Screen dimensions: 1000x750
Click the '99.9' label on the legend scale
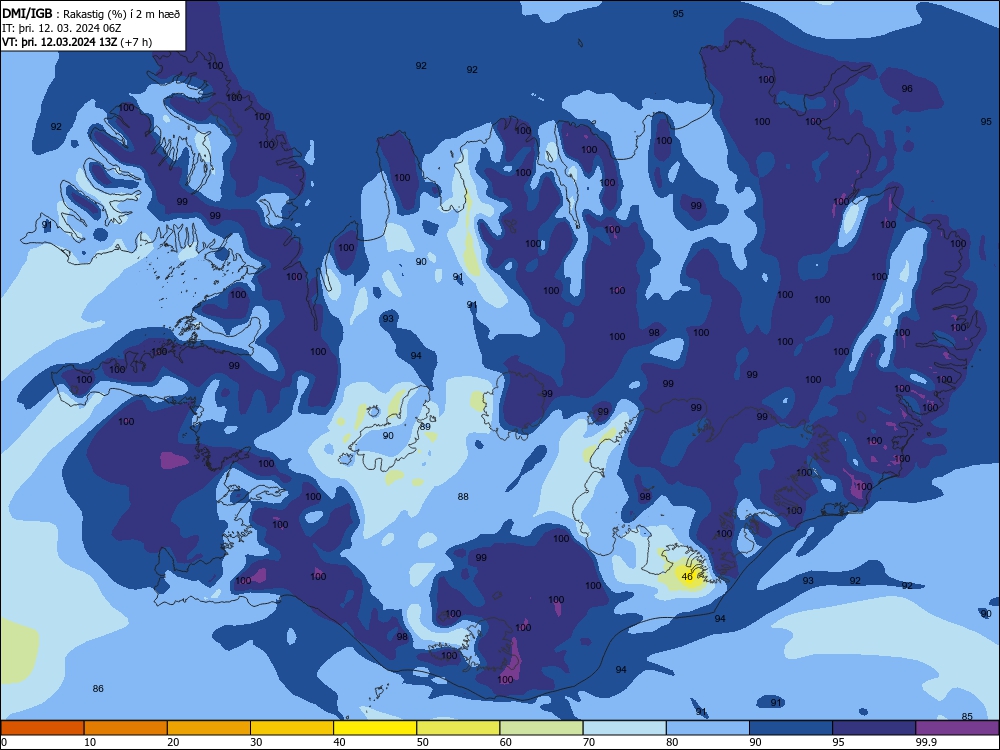click(x=926, y=742)
